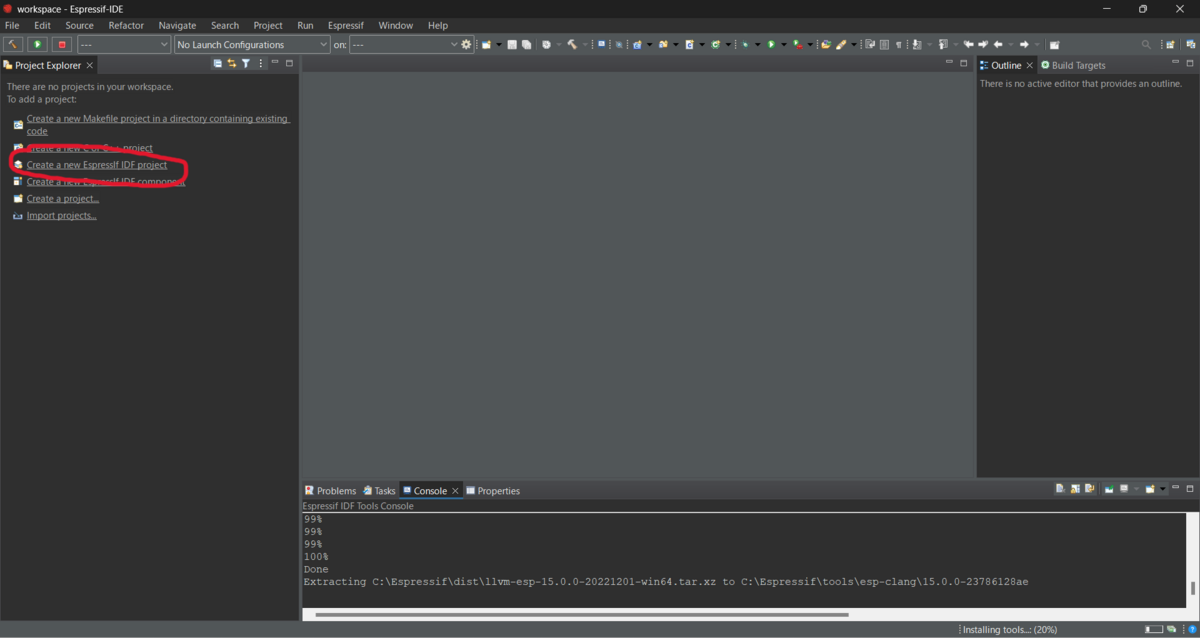The width and height of the screenshot is (1200, 638).
Task: Click 'Create a new Espressif IDF component' link
Action: tap(106, 182)
